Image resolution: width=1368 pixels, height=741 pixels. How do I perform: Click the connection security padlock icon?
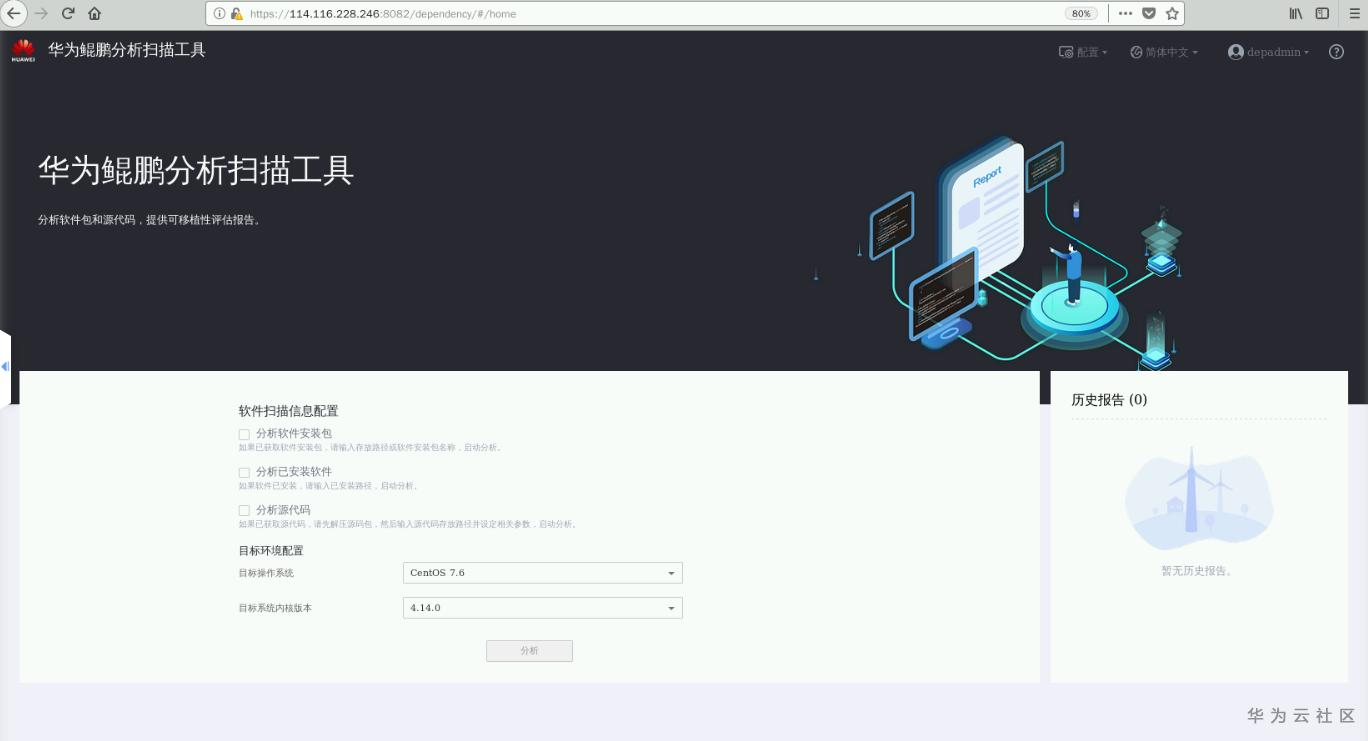237,14
